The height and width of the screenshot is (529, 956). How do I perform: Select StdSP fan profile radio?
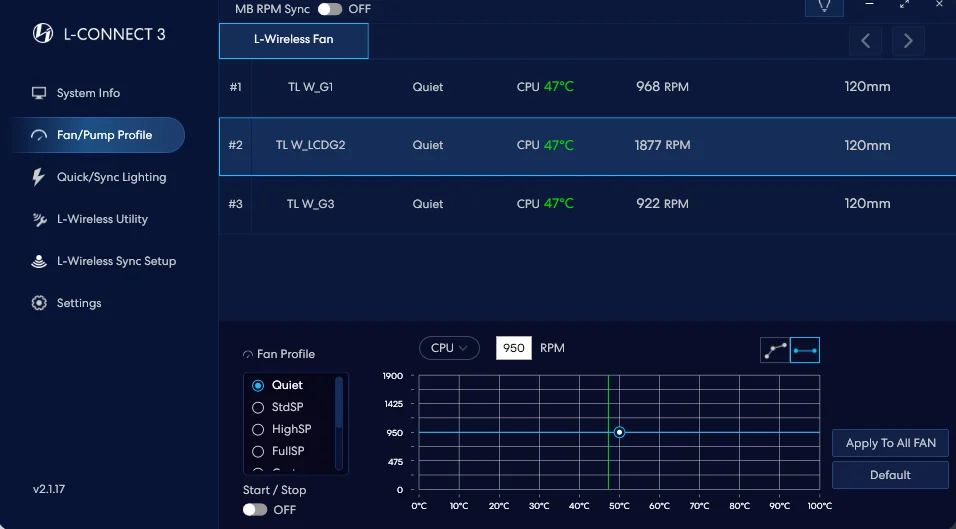258,407
